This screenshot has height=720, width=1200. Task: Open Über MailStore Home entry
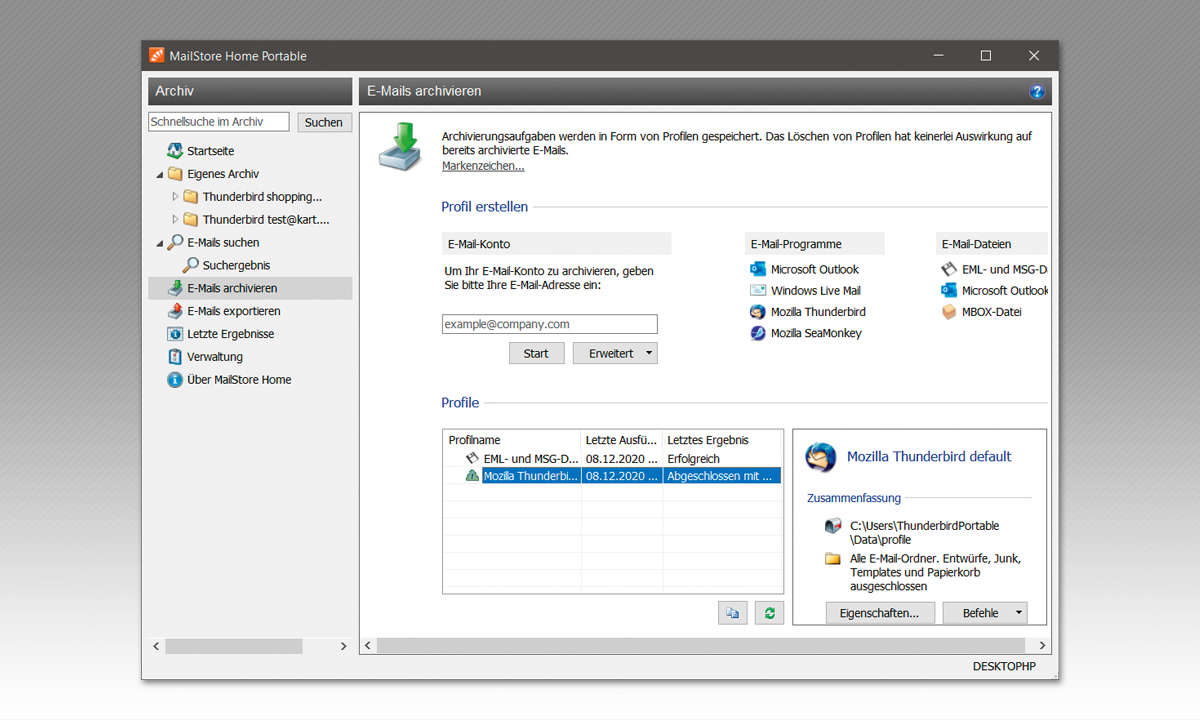click(x=239, y=380)
